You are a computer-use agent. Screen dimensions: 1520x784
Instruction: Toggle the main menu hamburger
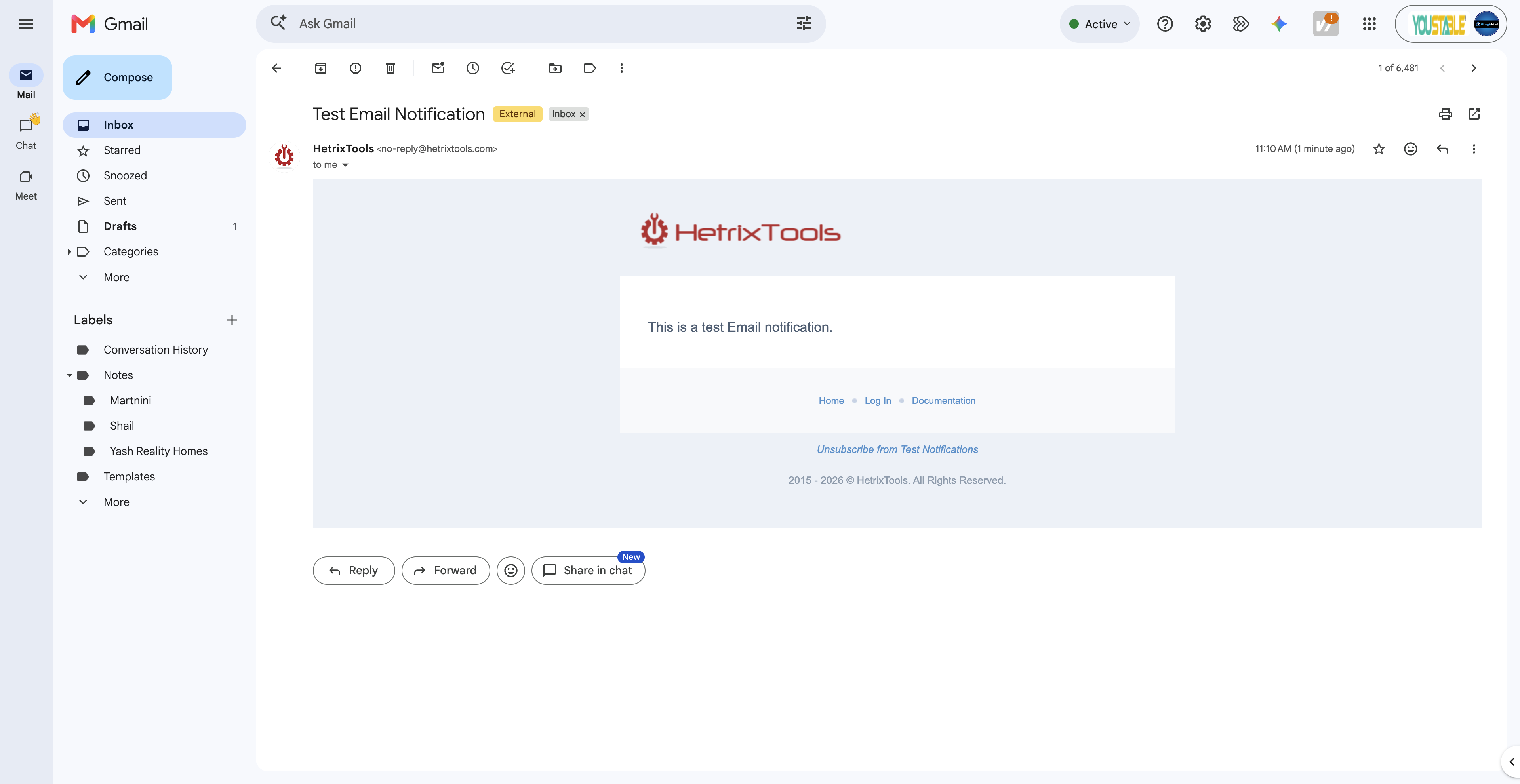click(26, 24)
